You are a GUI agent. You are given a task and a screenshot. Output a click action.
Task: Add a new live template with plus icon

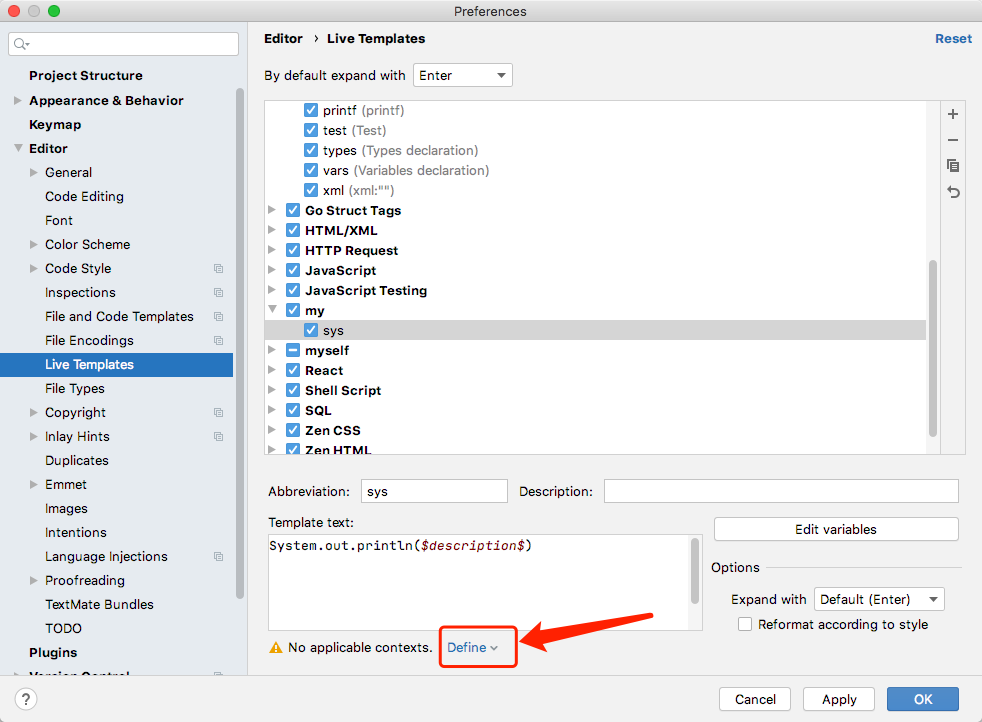(x=953, y=114)
